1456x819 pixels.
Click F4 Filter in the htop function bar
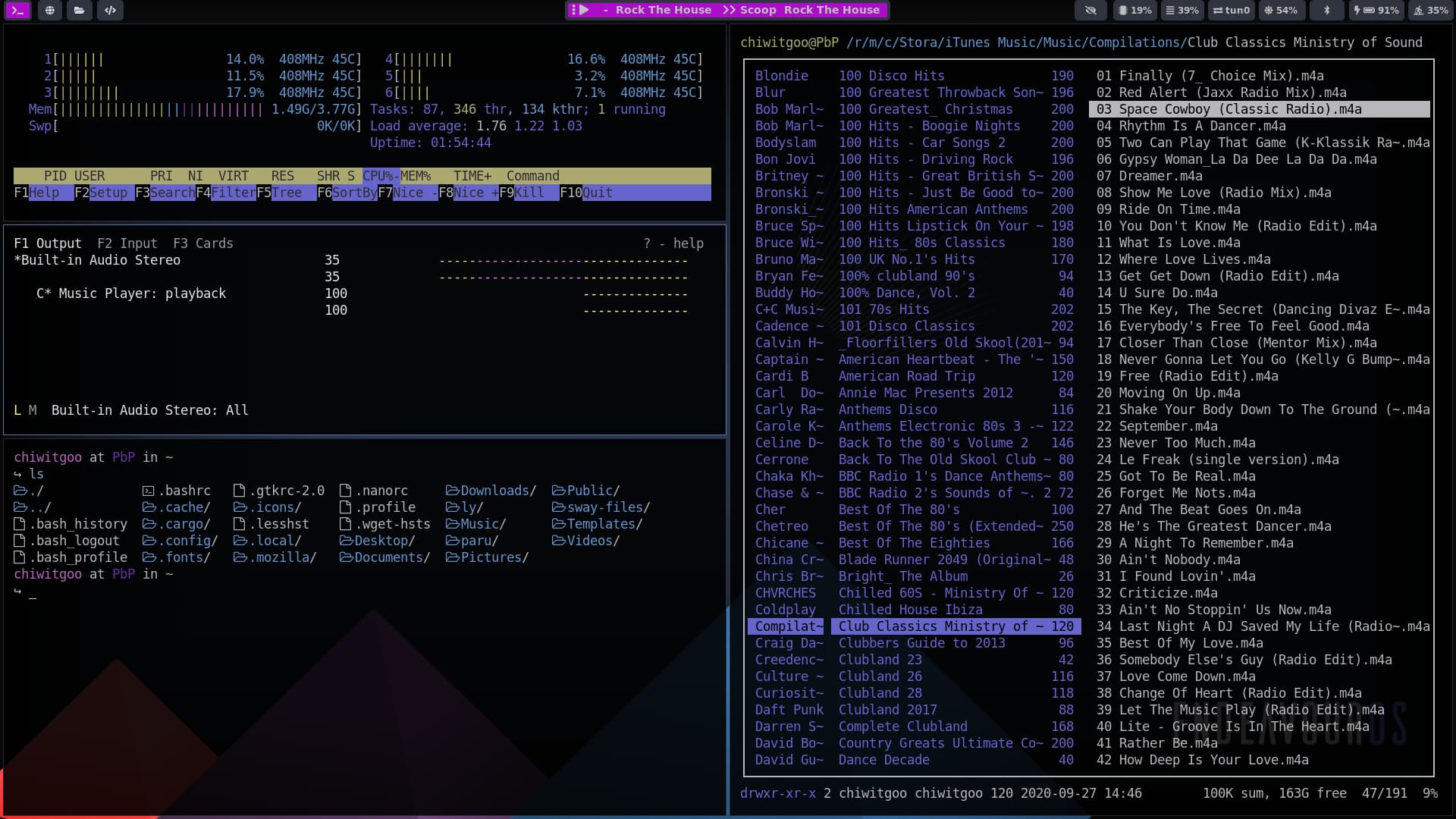pyautogui.click(x=226, y=193)
